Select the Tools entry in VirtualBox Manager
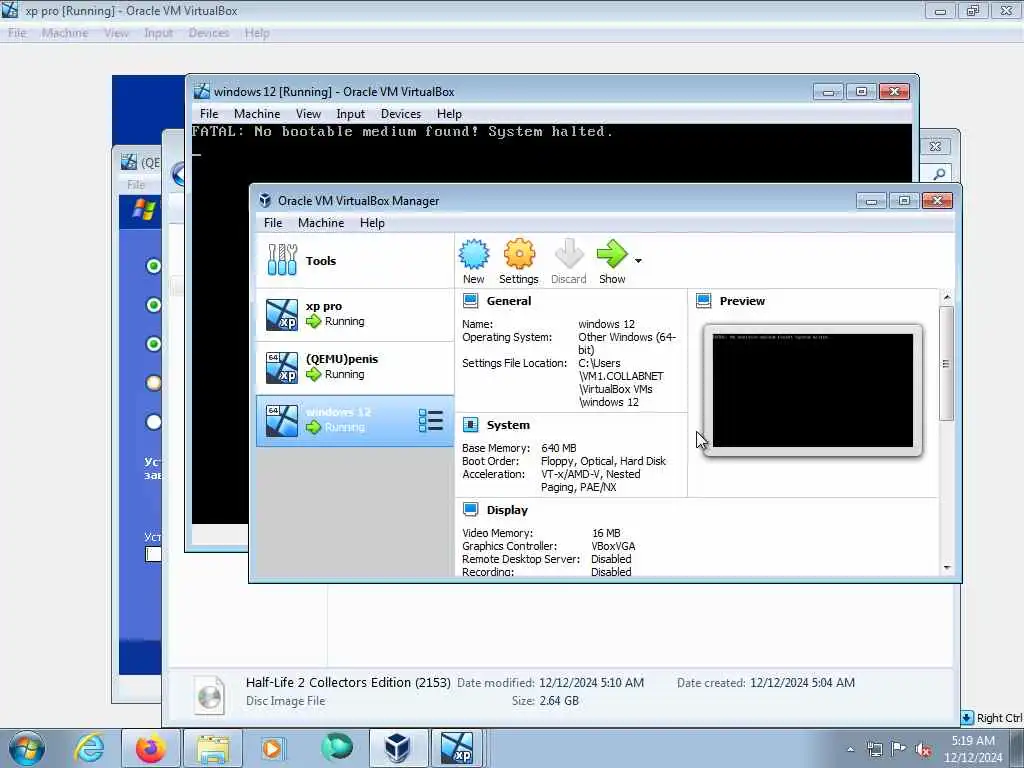 click(355, 261)
